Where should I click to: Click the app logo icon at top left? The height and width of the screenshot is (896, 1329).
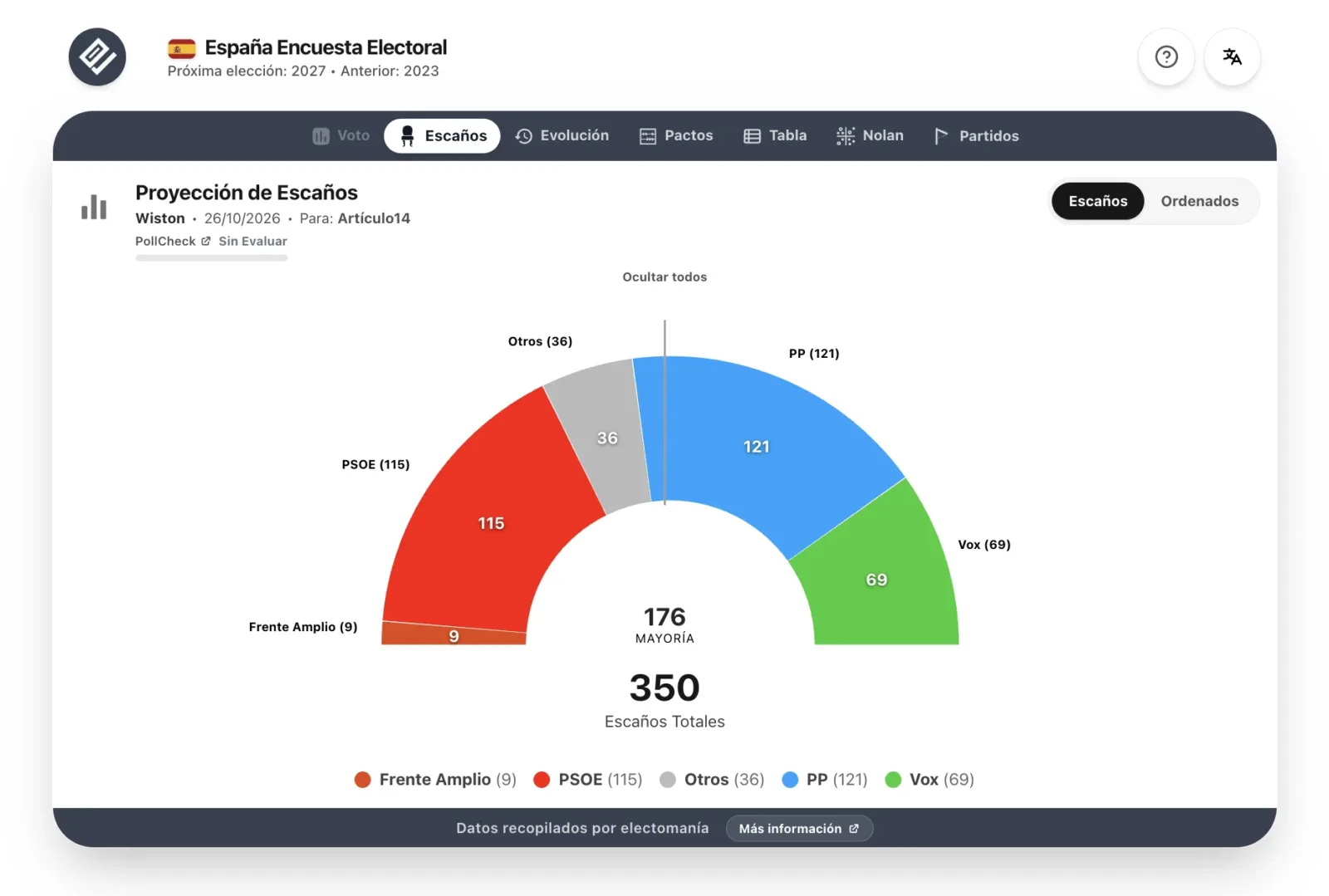pos(97,57)
